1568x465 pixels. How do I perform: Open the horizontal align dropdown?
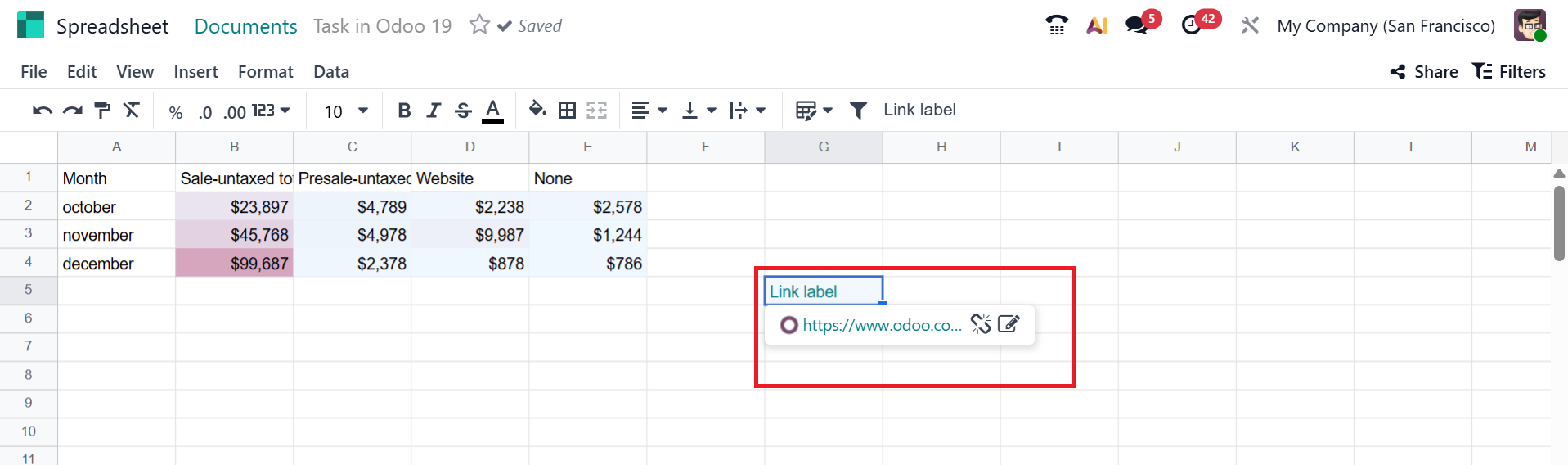pyautogui.click(x=649, y=111)
